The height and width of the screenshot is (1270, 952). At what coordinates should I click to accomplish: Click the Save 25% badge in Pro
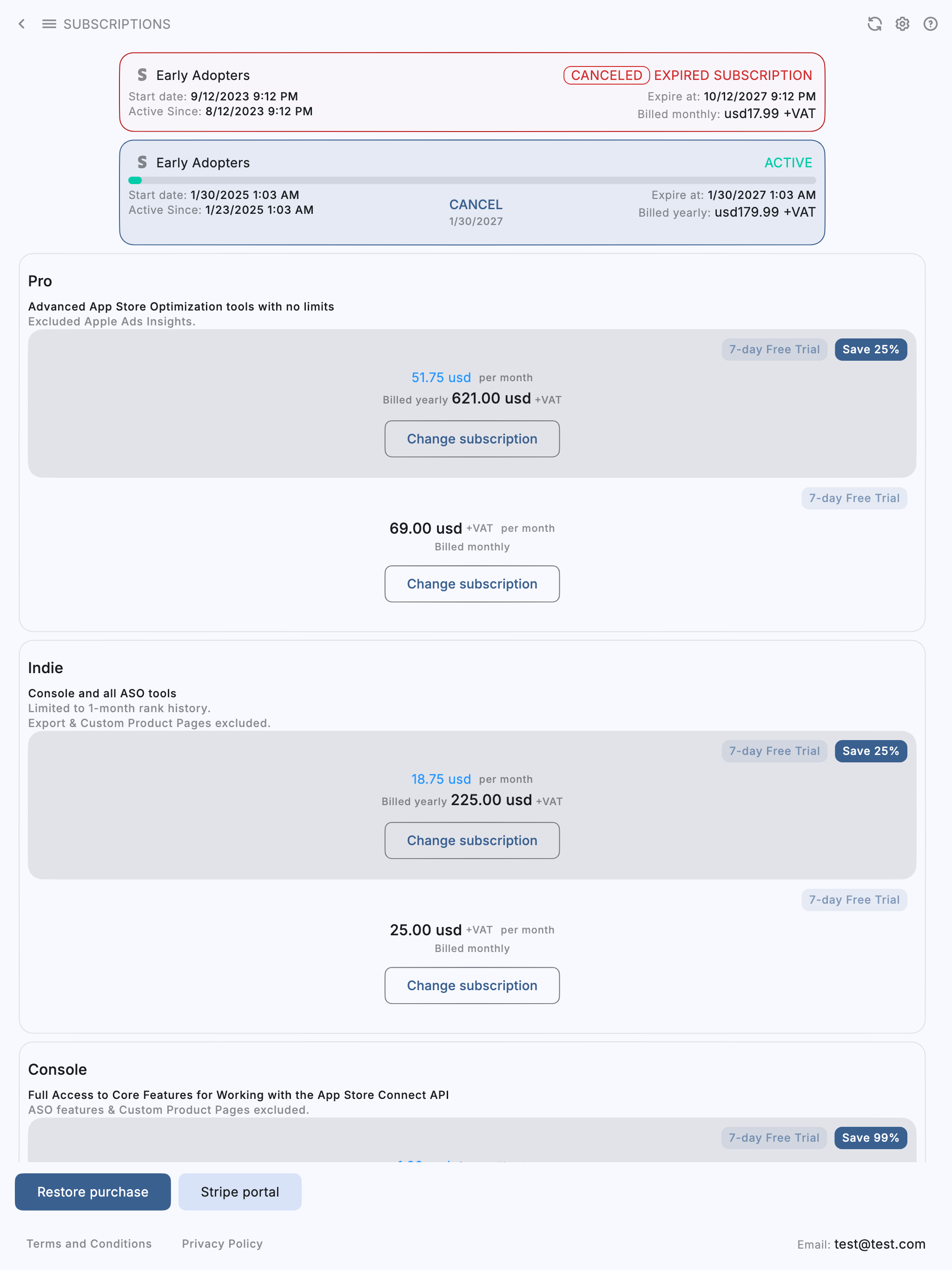point(871,350)
